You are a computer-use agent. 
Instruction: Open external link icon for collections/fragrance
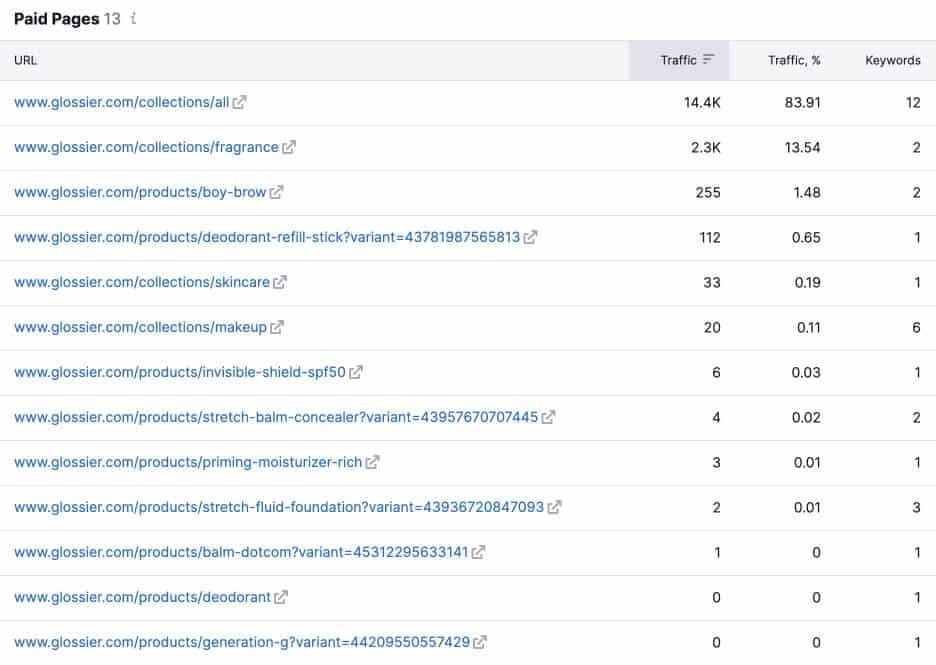289,147
